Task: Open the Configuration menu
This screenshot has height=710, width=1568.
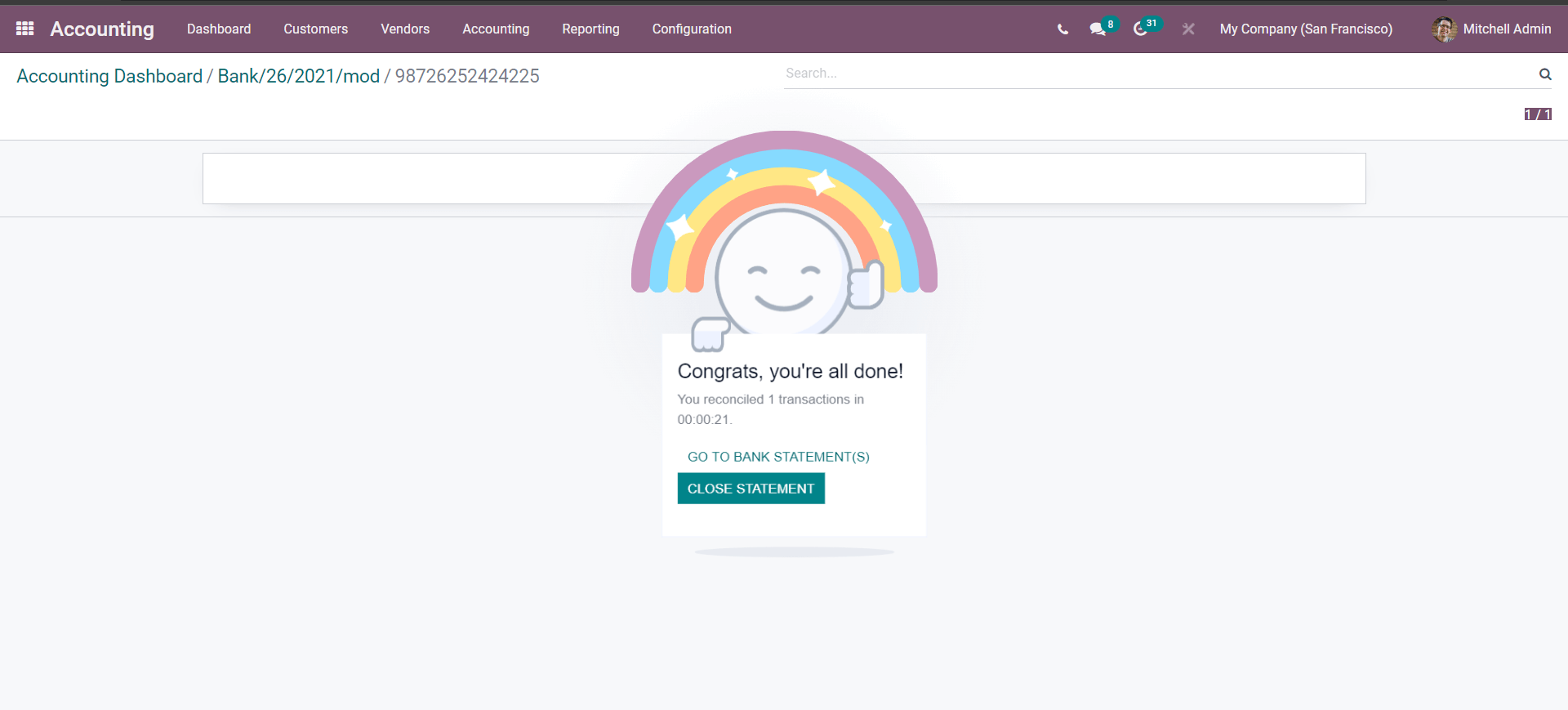Action: point(692,29)
